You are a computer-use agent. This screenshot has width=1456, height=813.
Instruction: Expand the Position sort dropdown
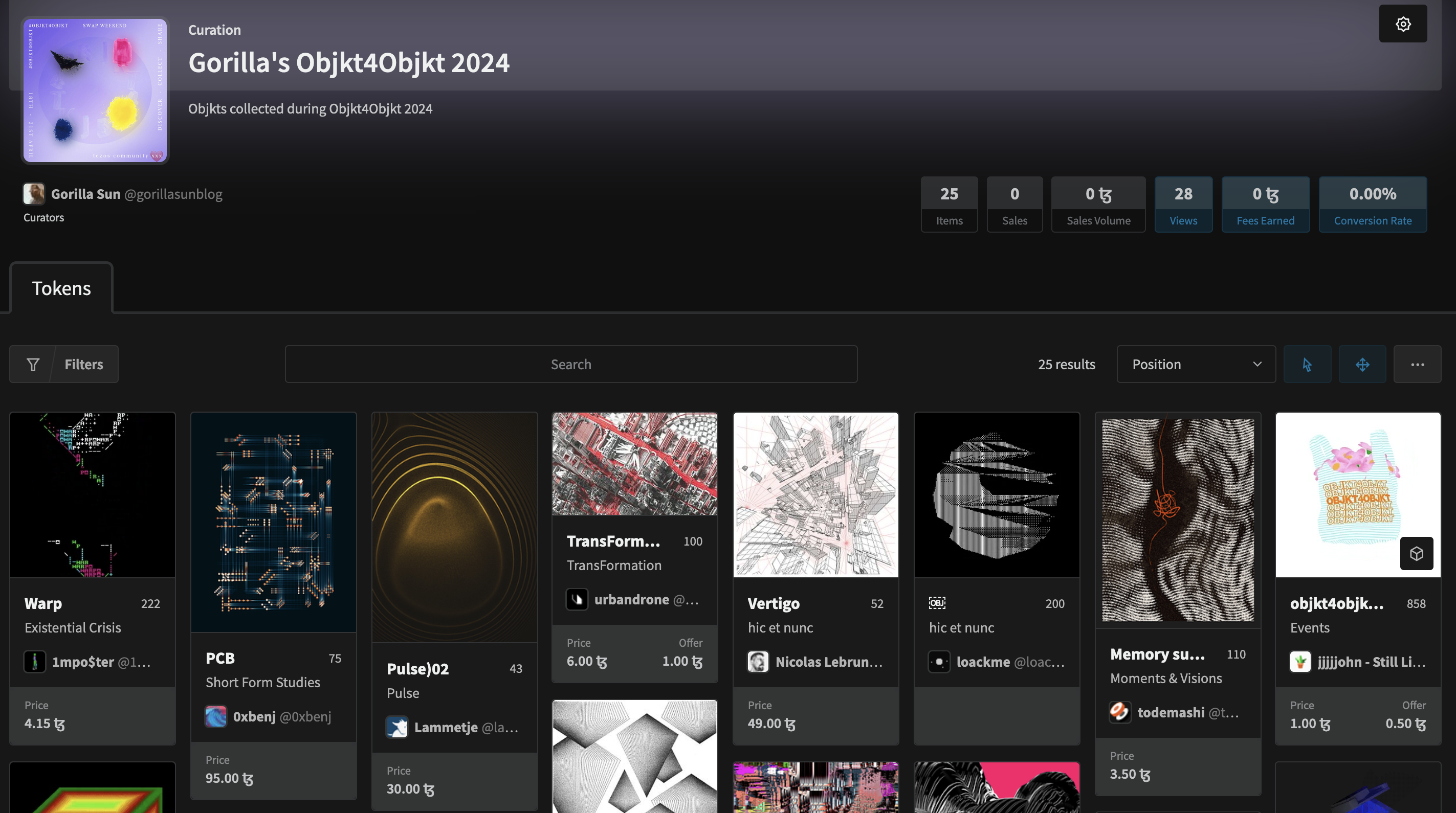1187,365
